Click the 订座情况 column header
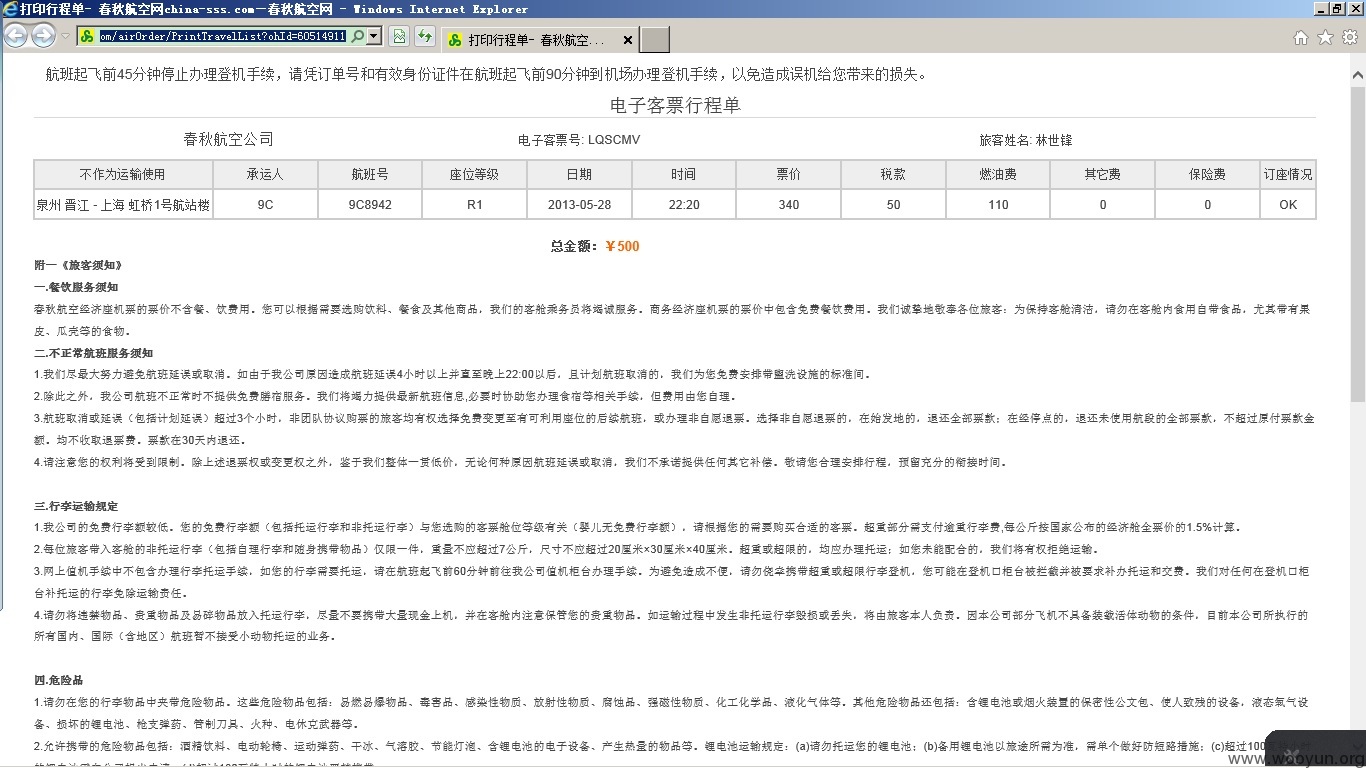Viewport: 1366px width, 768px height. [x=1288, y=174]
